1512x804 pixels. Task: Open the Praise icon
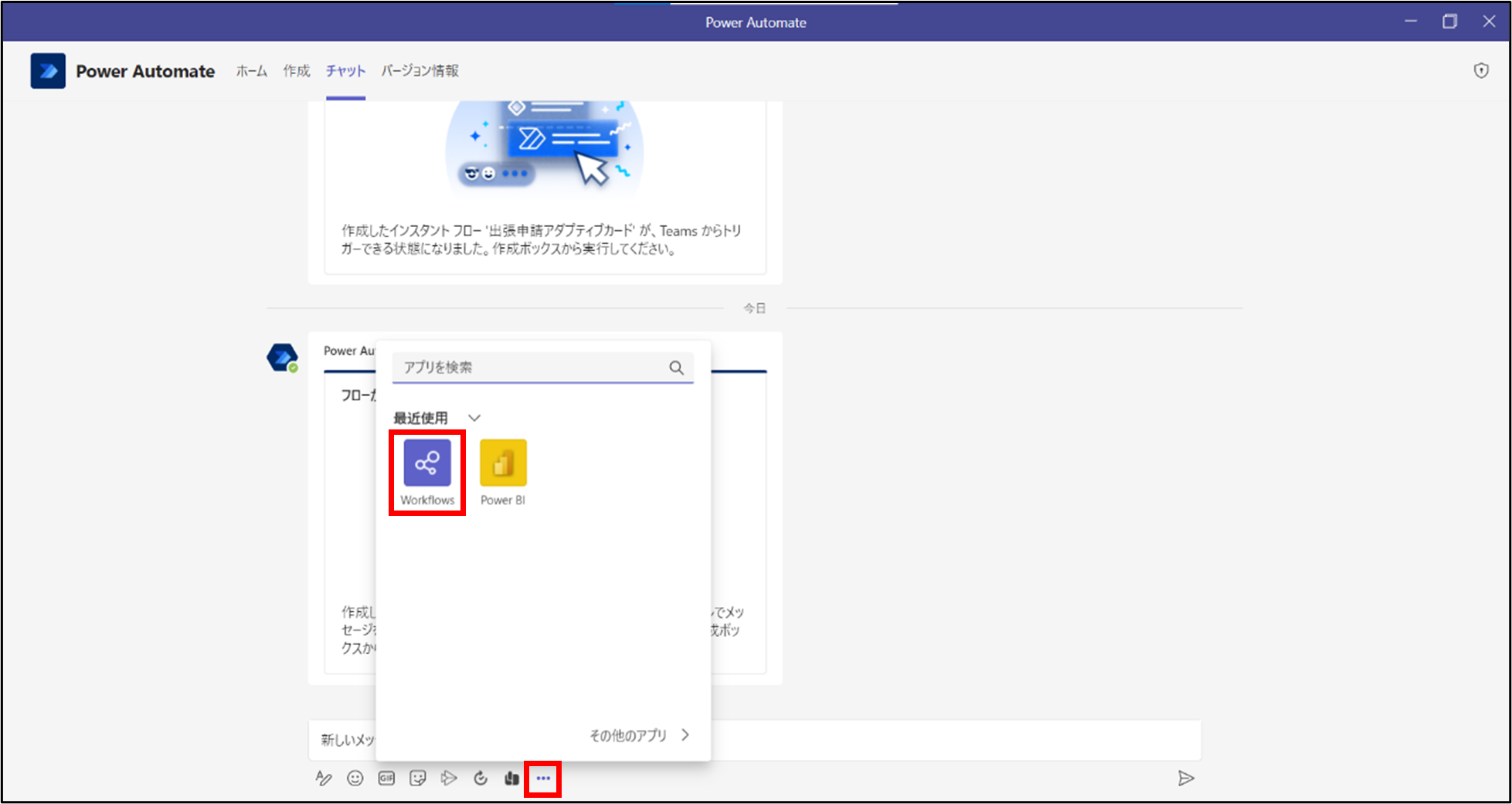pyautogui.click(x=511, y=779)
